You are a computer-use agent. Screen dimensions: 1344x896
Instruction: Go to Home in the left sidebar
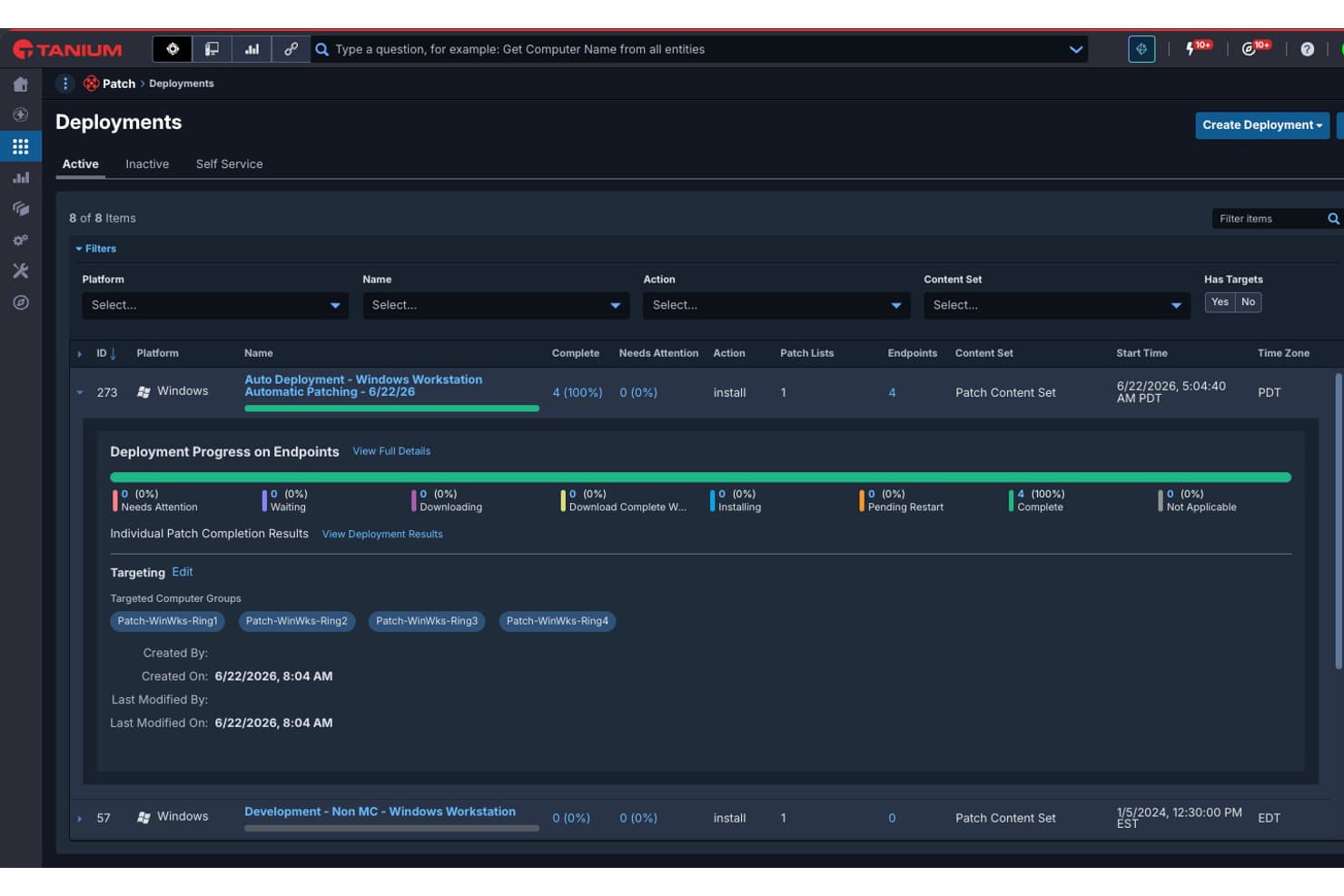click(x=21, y=84)
